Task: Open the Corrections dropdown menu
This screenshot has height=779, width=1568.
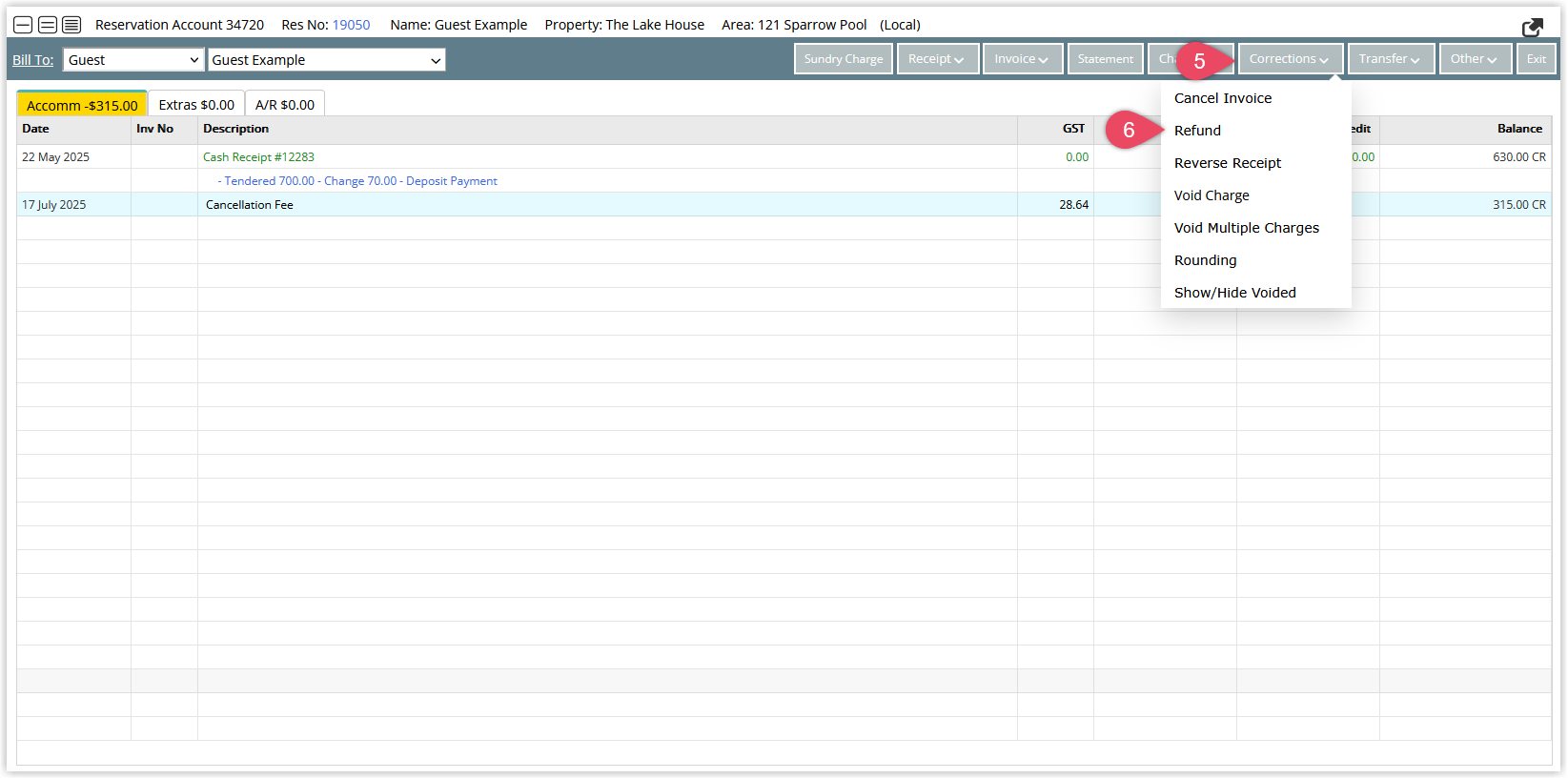Action: click(x=1290, y=59)
